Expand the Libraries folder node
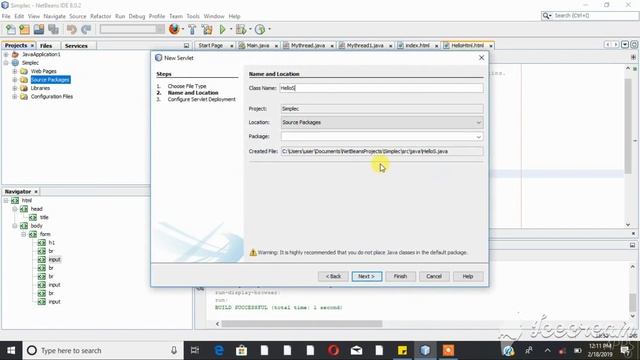640x360 pixels. click(15, 88)
